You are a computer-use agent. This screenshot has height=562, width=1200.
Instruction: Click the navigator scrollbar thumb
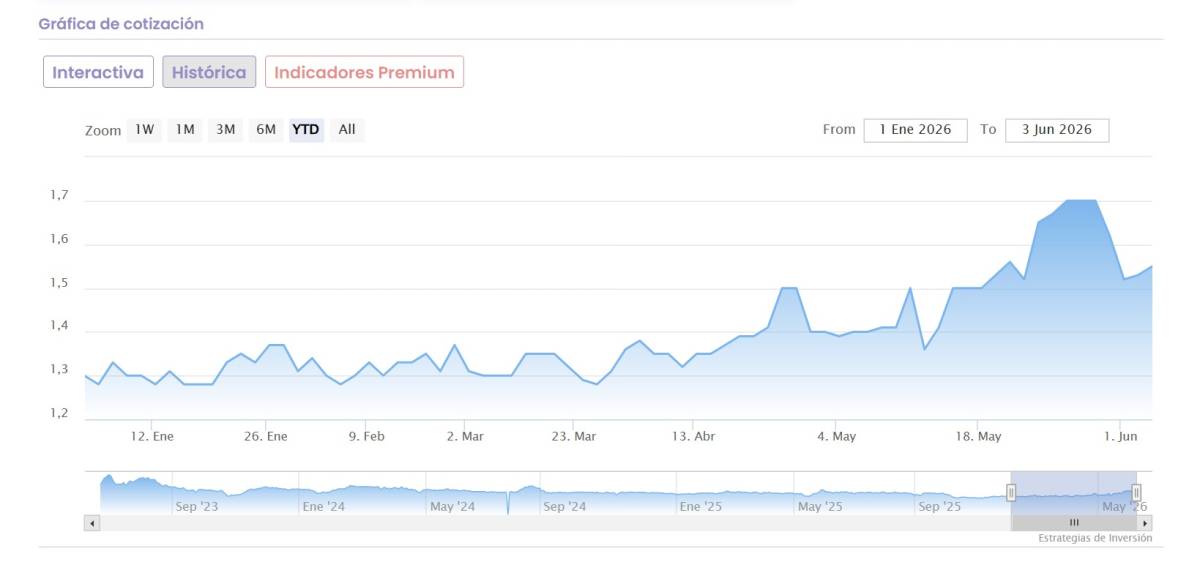(1074, 522)
